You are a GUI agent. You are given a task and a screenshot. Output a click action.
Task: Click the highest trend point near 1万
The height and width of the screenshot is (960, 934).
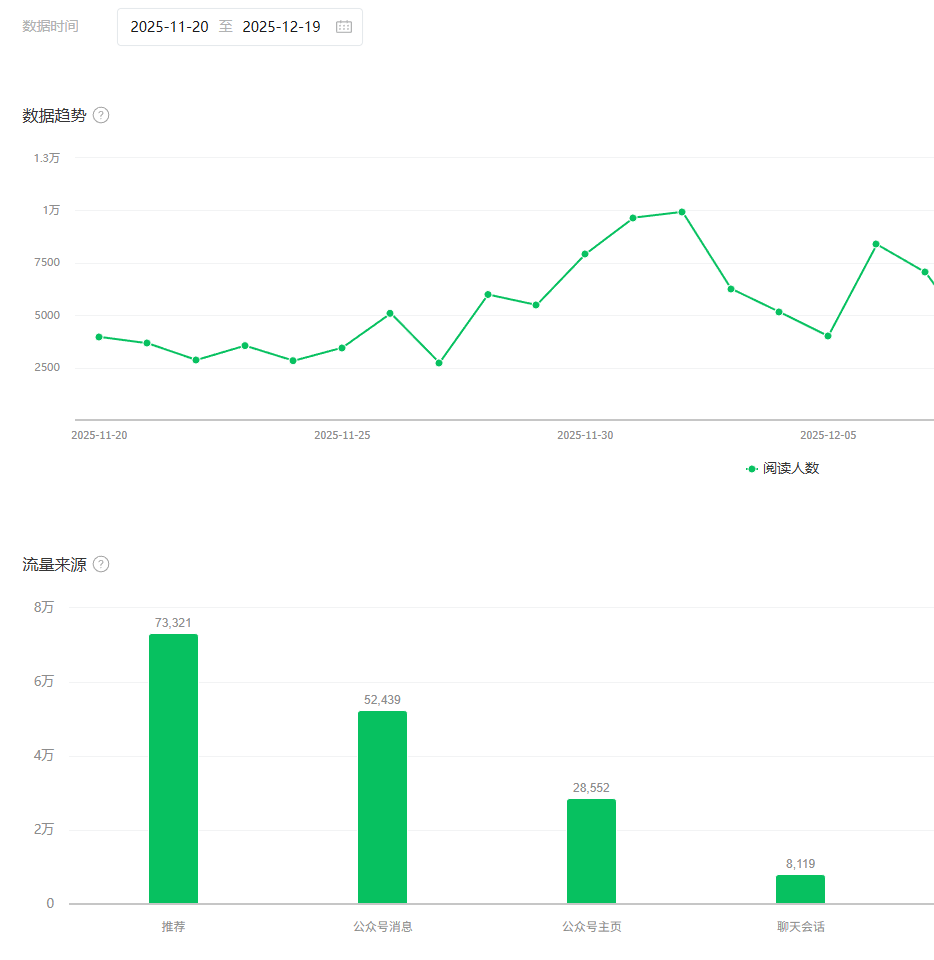coord(682,212)
